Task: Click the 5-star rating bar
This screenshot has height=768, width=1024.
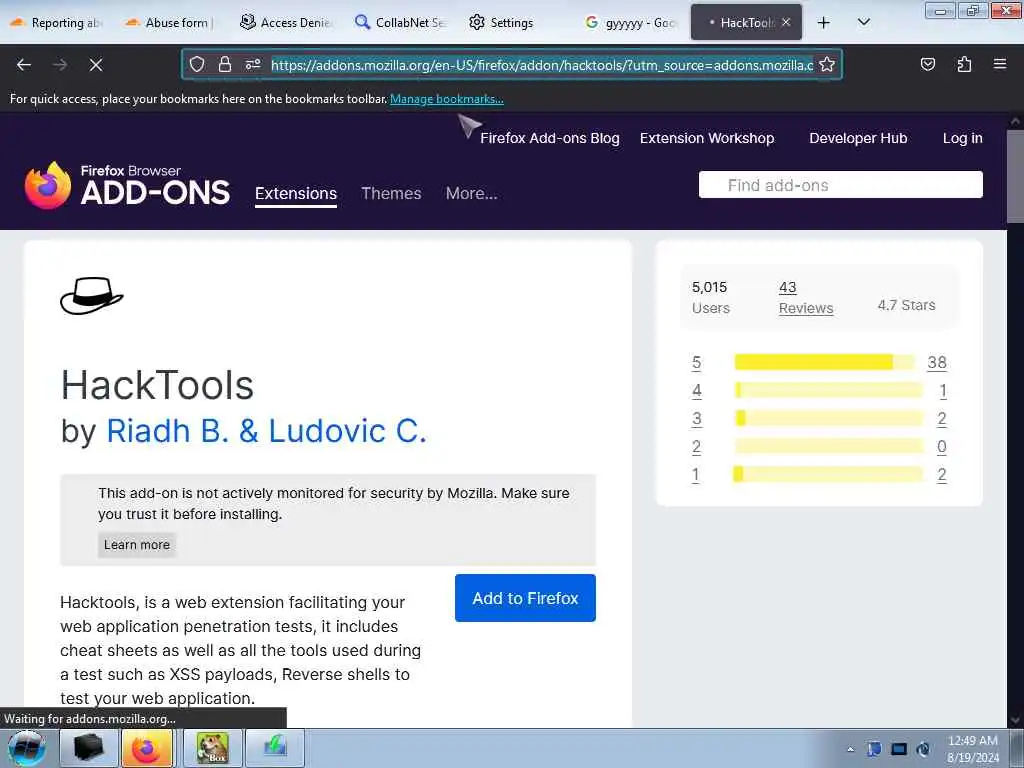Action: coord(825,362)
